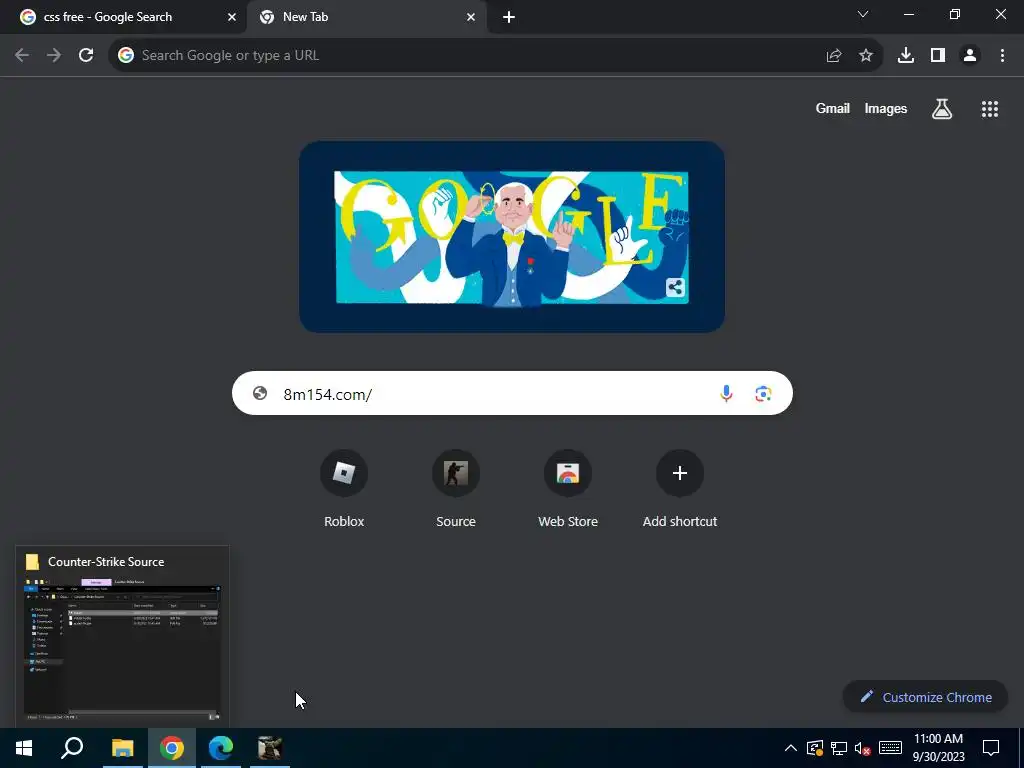Open Counter-Strike game icon on taskbar

[270, 748]
